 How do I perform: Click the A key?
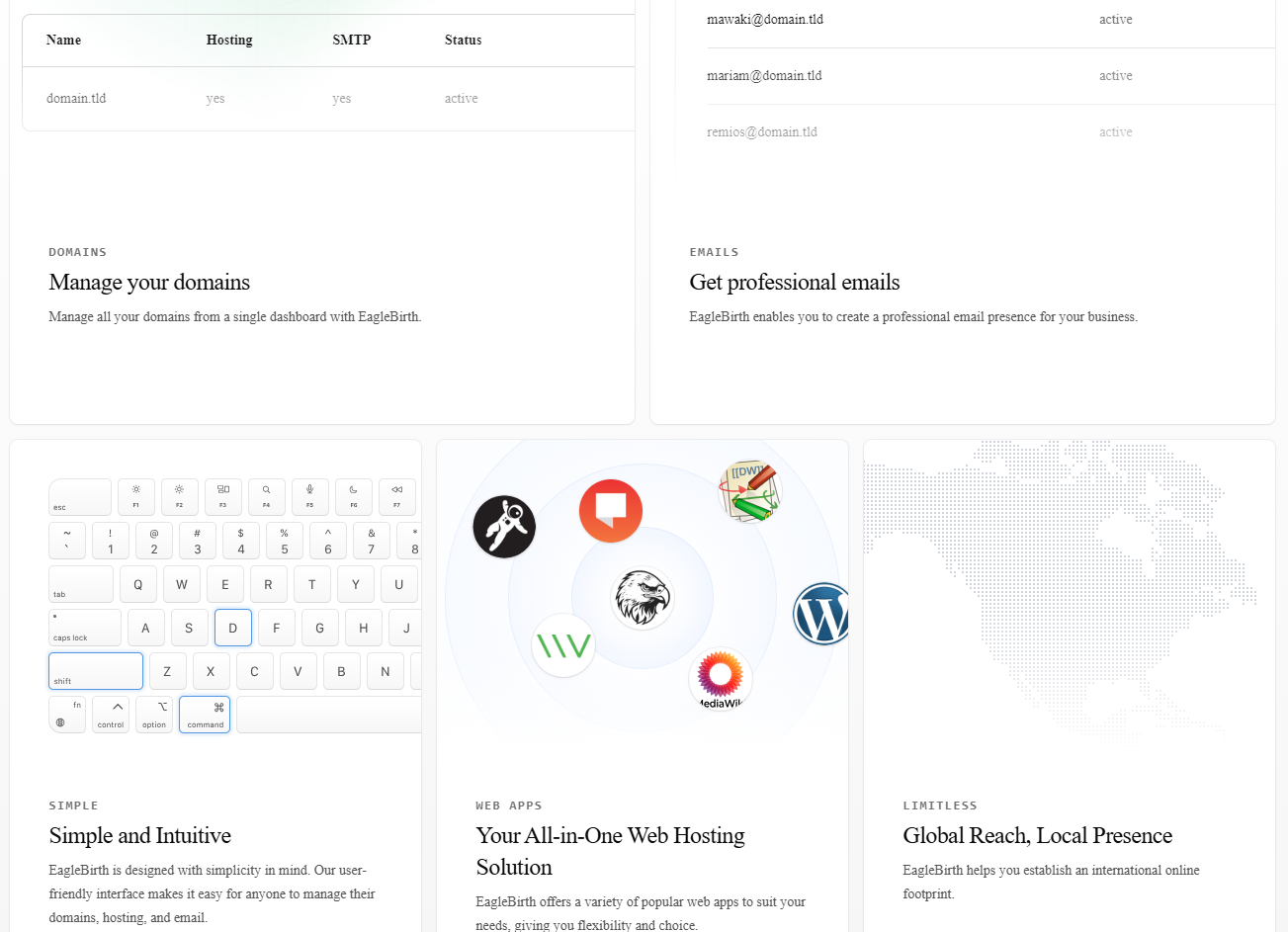[146, 628]
